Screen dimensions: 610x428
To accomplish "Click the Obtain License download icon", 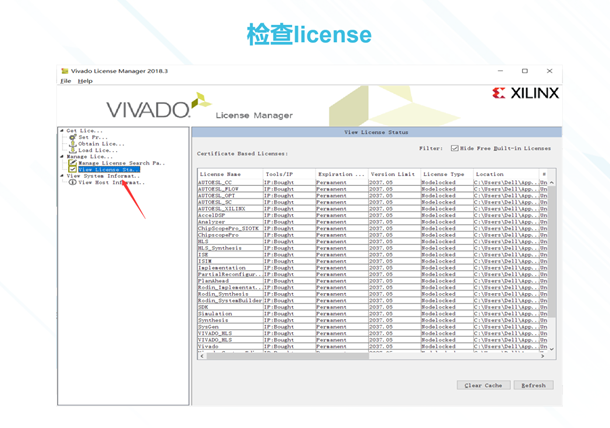I will click(73, 144).
